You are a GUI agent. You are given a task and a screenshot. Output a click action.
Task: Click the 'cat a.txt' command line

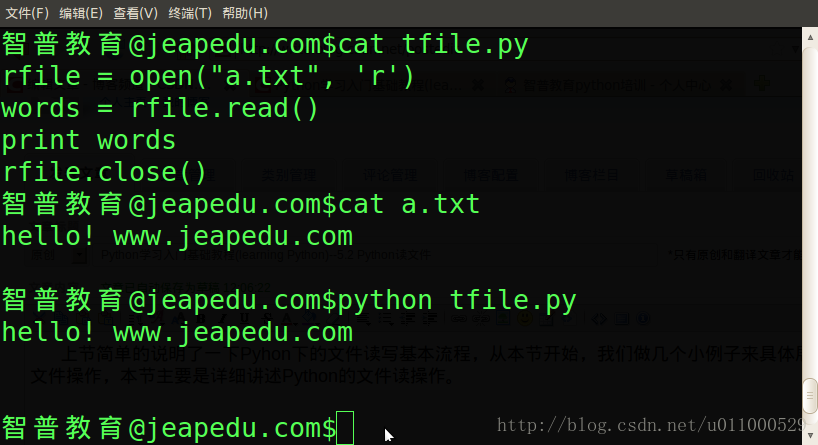point(240,204)
